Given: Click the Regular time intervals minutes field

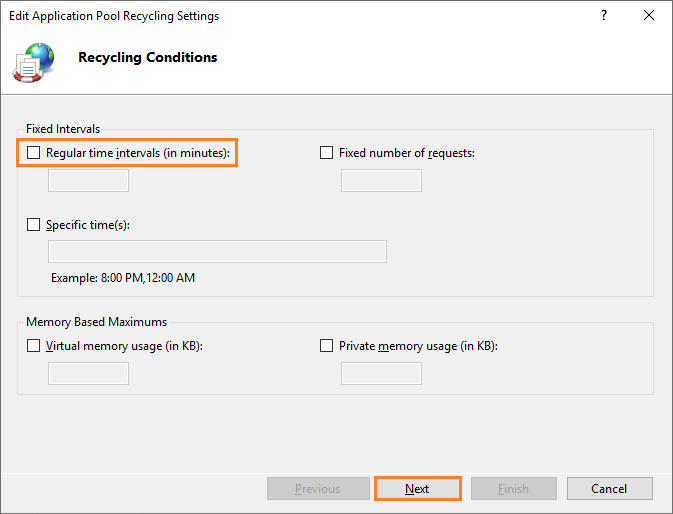Looking at the screenshot, I should (x=88, y=180).
